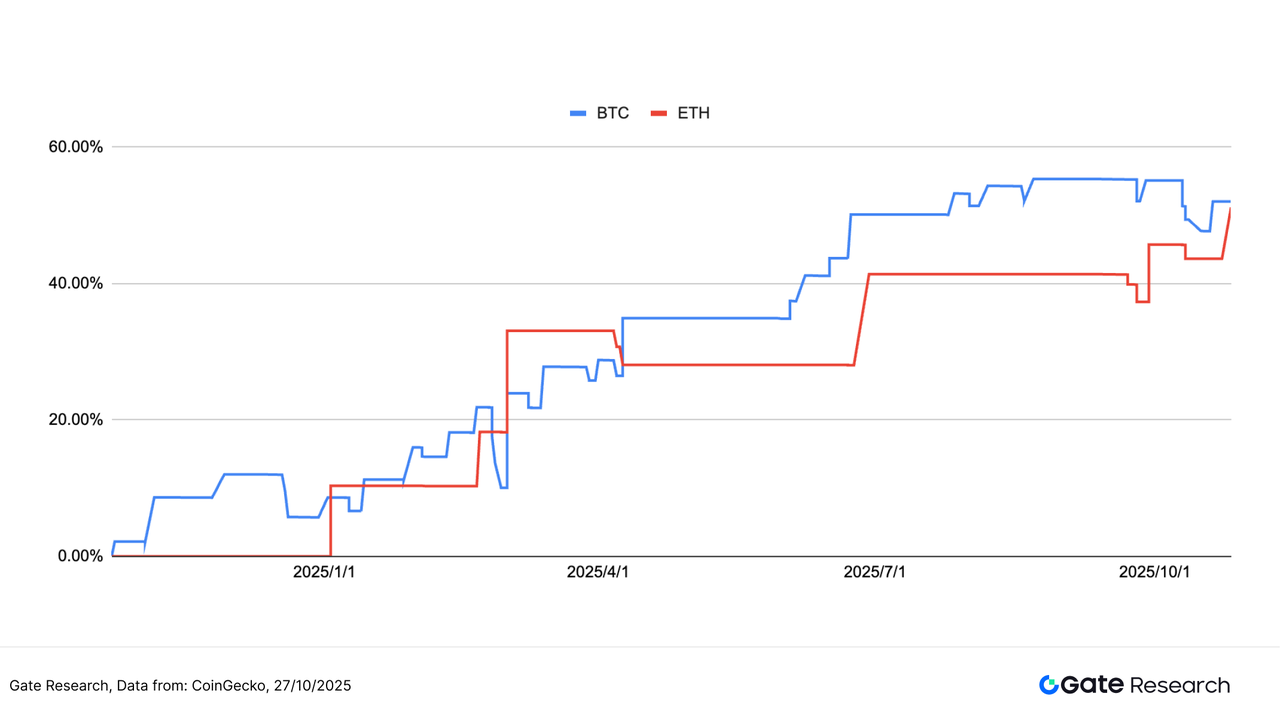Click the 40.00% y-axis label
1280x724 pixels.
point(77,284)
